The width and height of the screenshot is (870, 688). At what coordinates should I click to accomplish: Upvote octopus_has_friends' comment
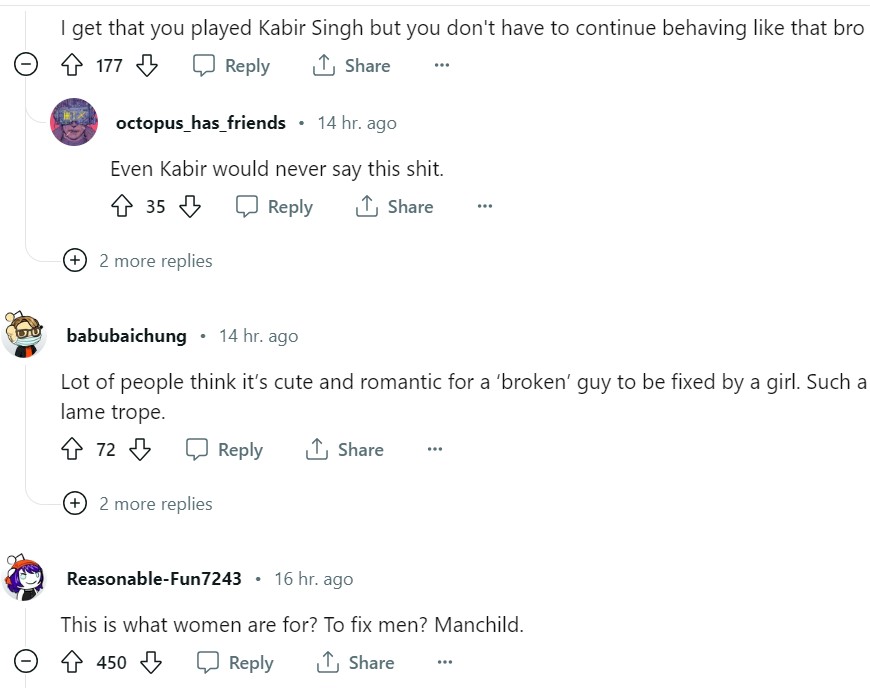tap(121, 207)
